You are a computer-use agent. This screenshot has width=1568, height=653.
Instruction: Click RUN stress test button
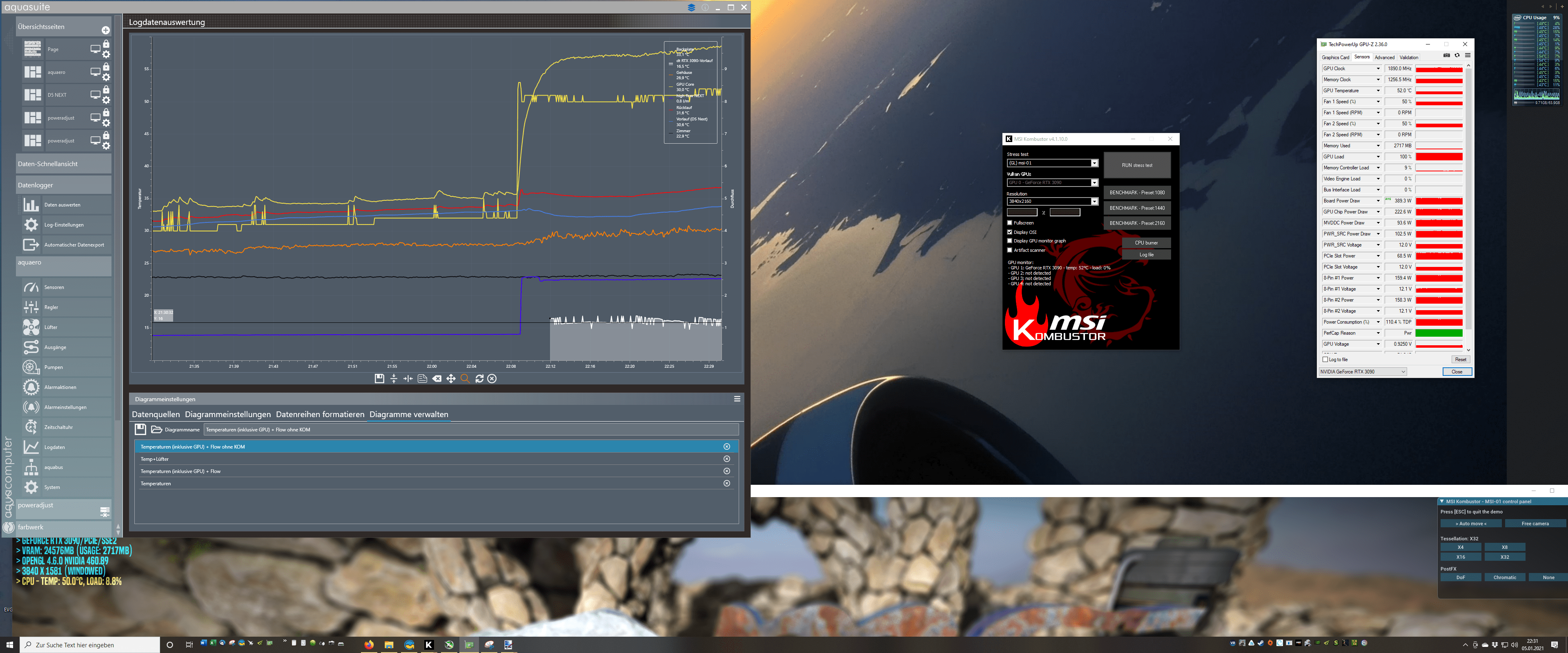pyautogui.click(x=1137, y=165)
